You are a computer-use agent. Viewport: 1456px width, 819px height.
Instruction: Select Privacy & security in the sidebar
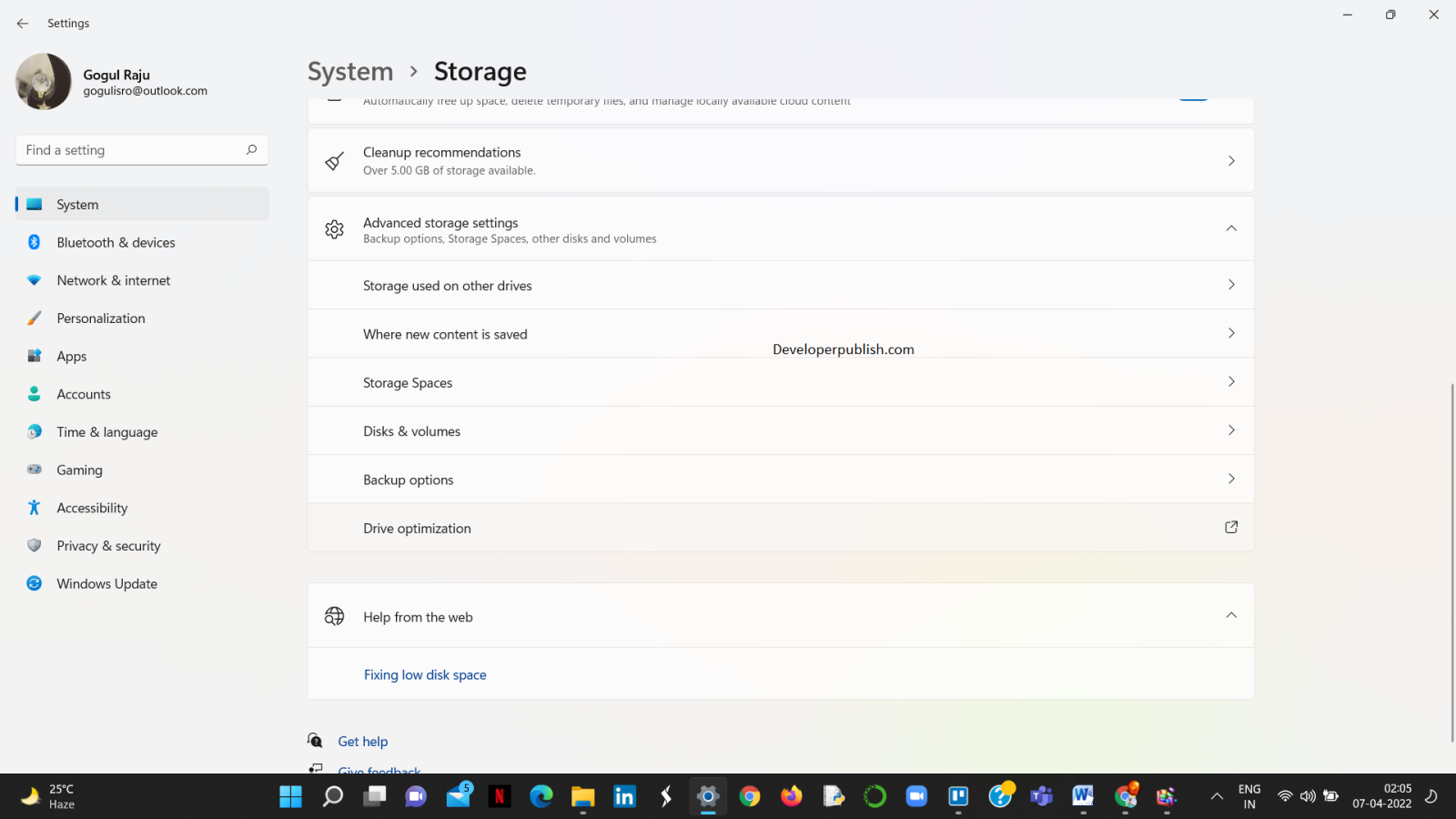(x=108, y=545)
